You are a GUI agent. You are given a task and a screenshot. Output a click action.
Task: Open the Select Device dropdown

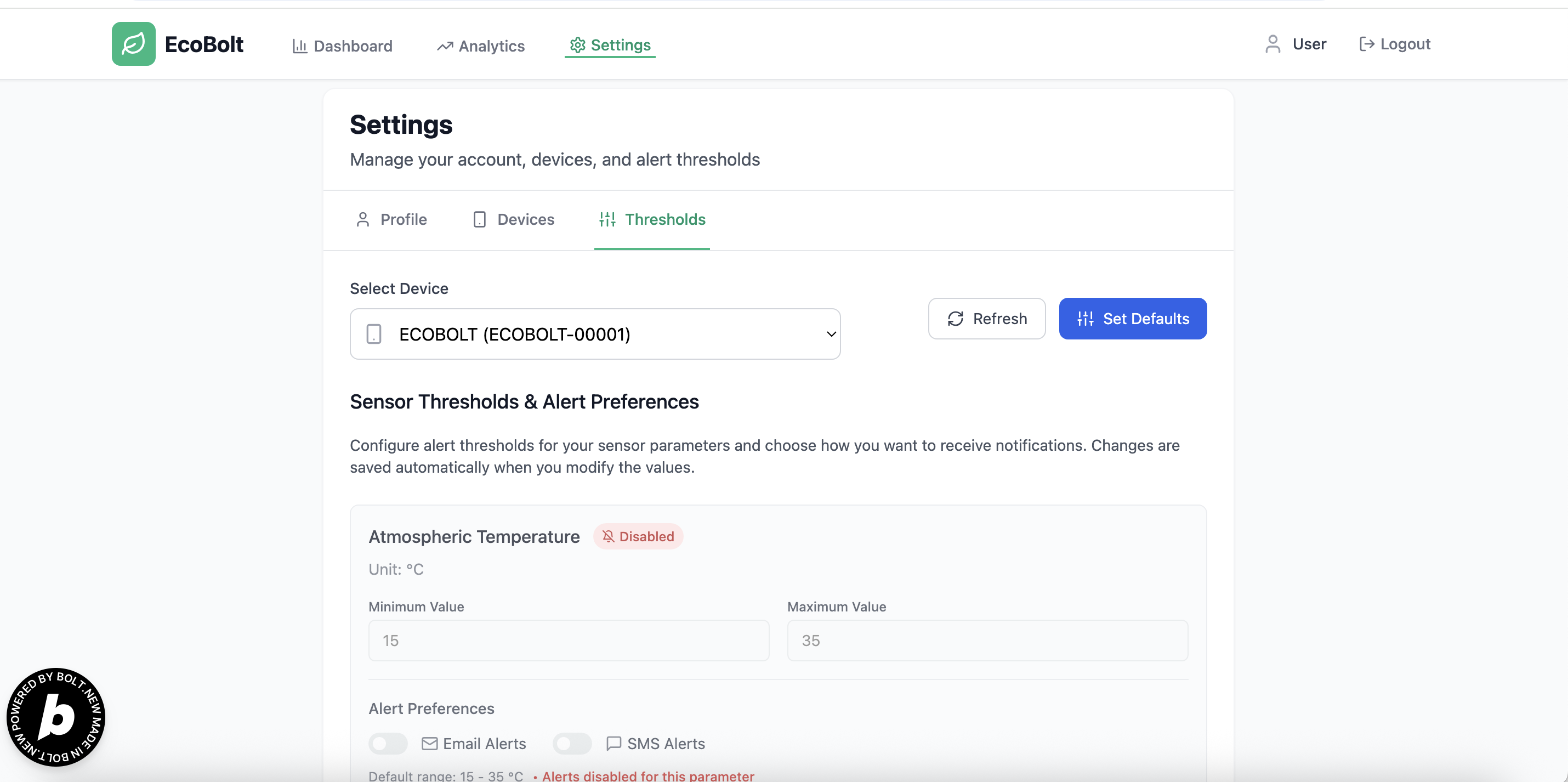coord(594,334)
